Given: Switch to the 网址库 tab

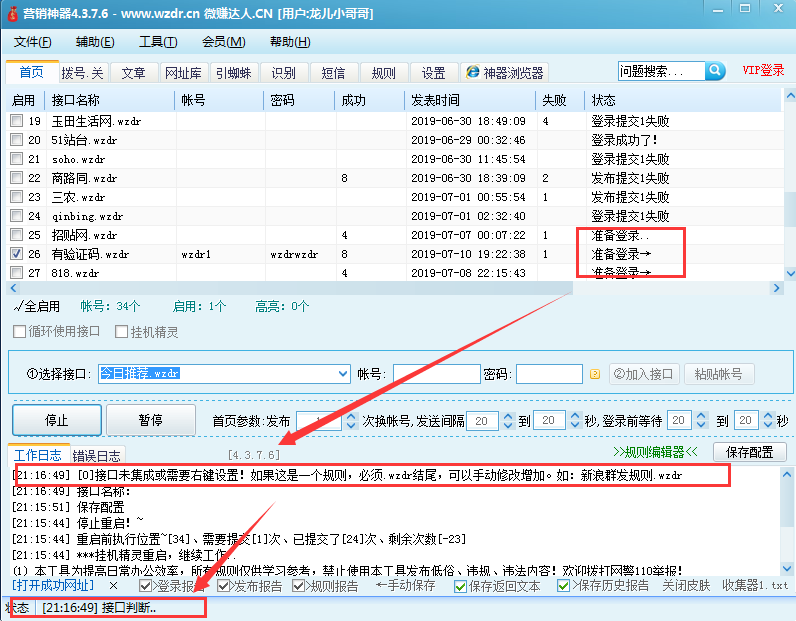Looking at the screenshot, I should click(183, 73).
